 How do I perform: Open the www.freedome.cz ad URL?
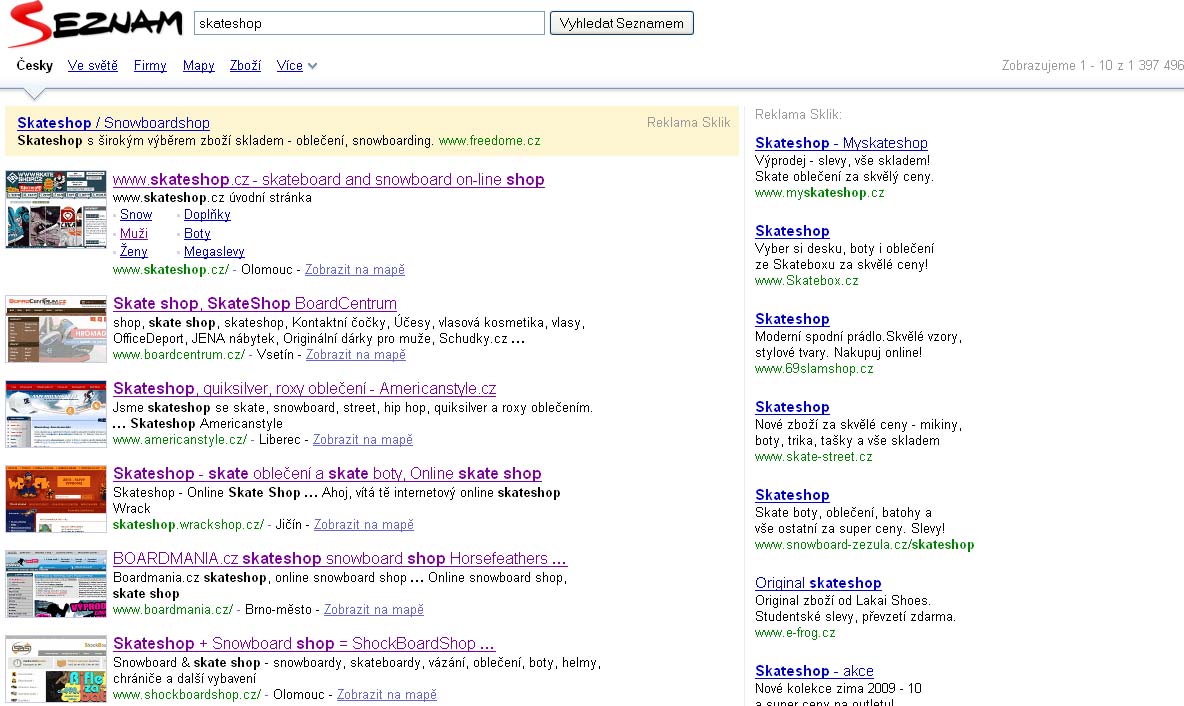coord(489,140)
